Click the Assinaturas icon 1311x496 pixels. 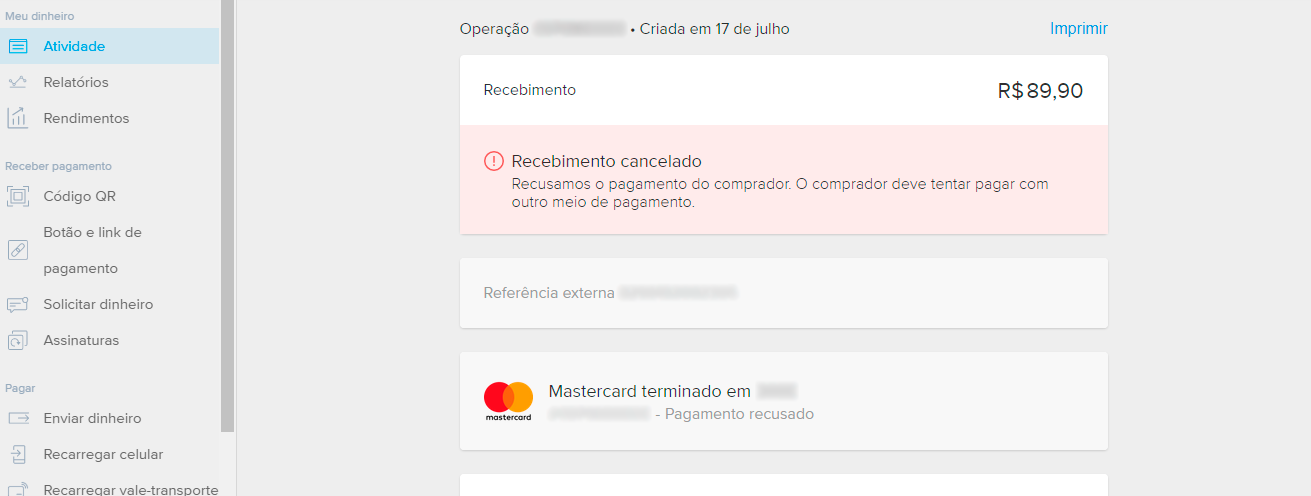tap(18, 340)
